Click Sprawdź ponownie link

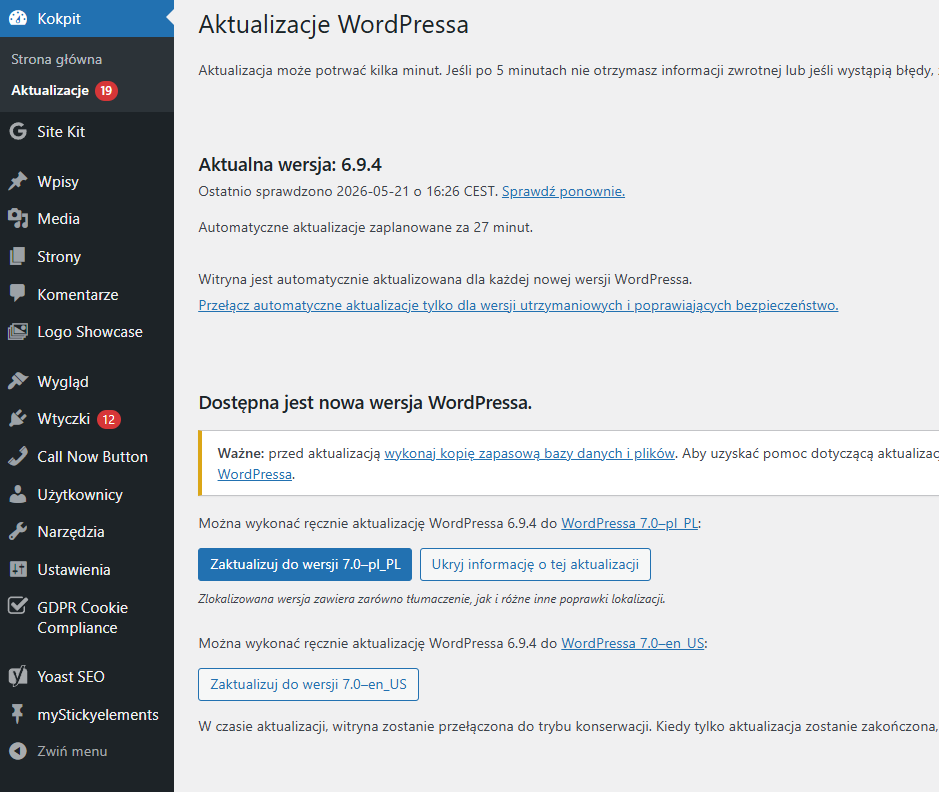click(x=563, y=192)
